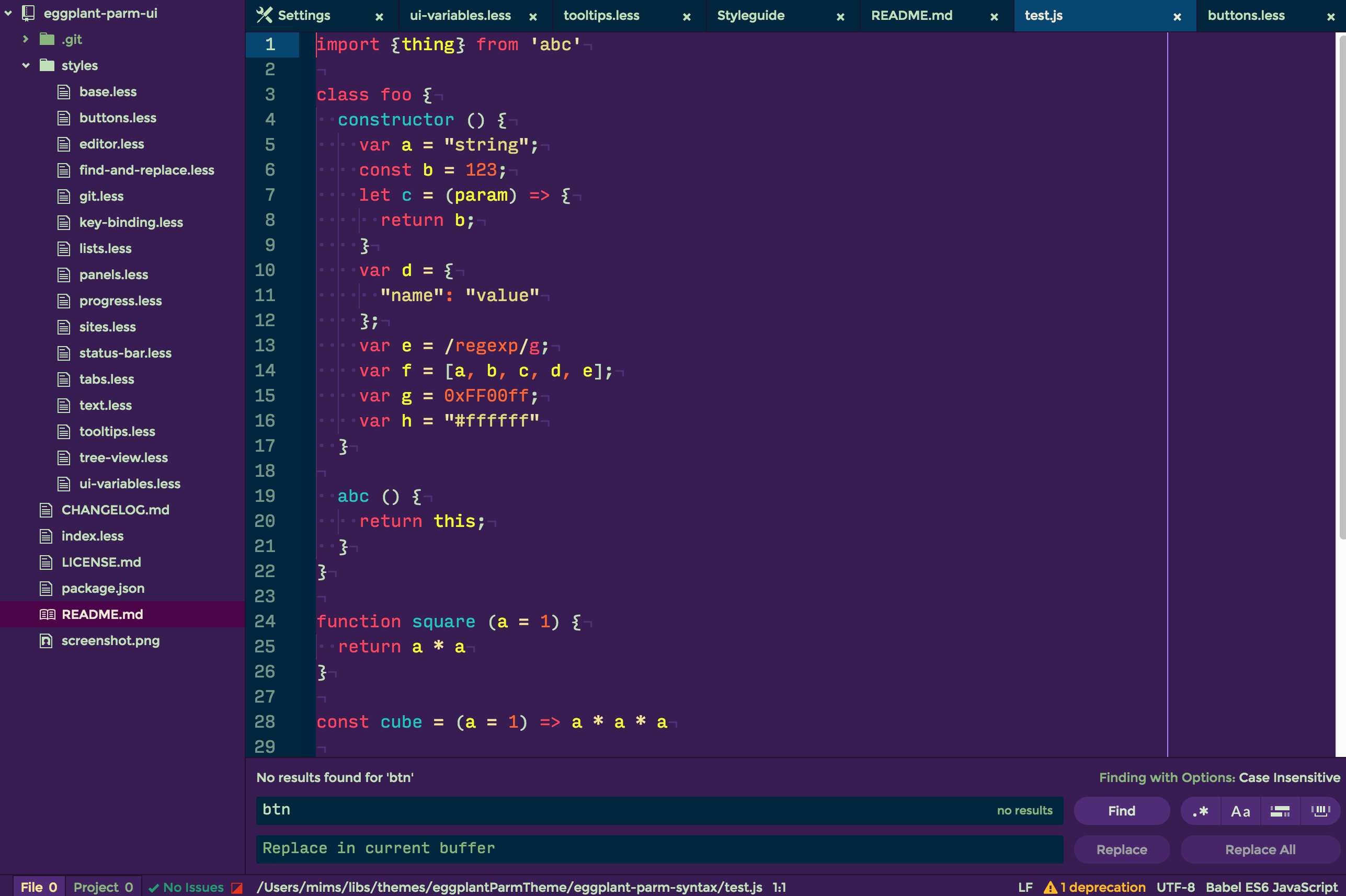This screenshot has width=1346, height=896.
Task: Focus the 'Replace in current buffer' field
Action: click(659, 849)
